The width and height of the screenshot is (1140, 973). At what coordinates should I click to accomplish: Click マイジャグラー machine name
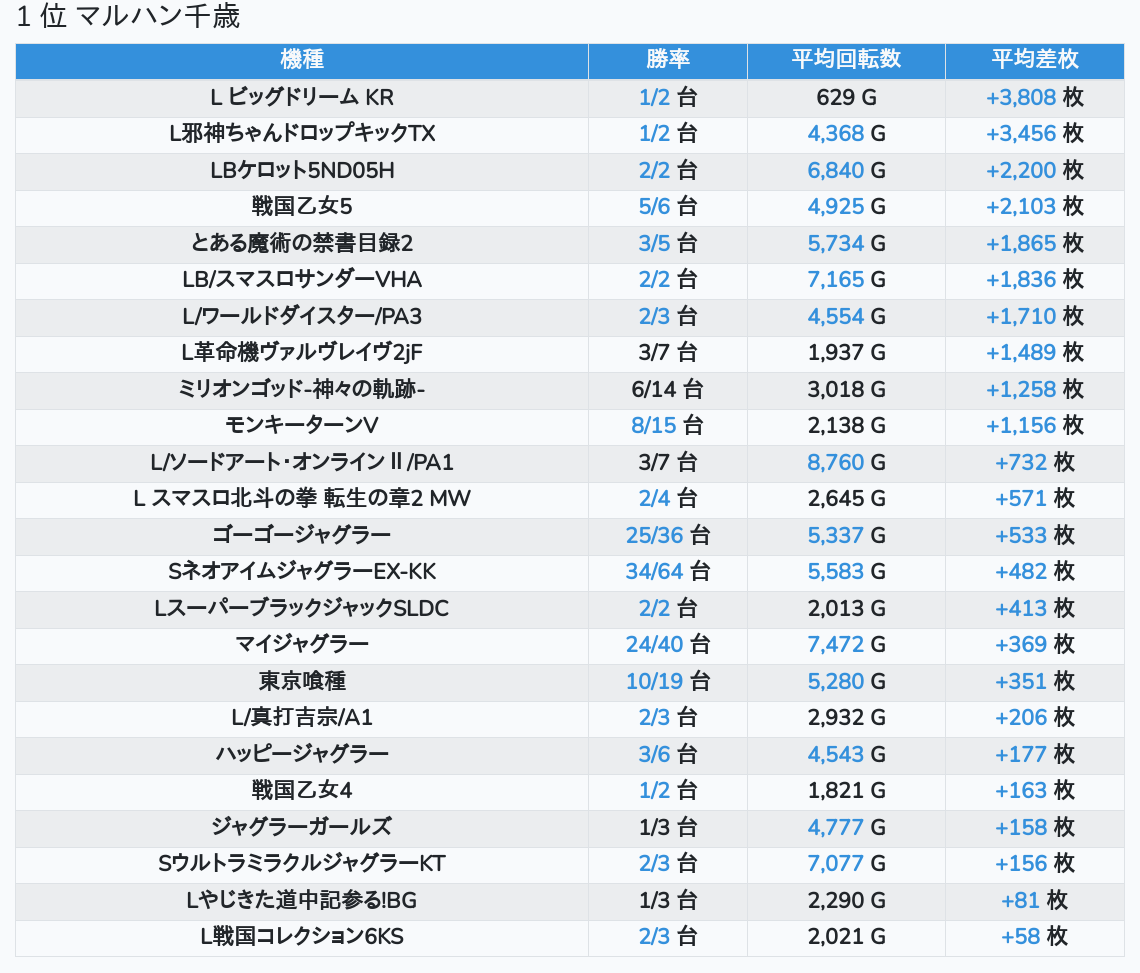click(302, 644)
